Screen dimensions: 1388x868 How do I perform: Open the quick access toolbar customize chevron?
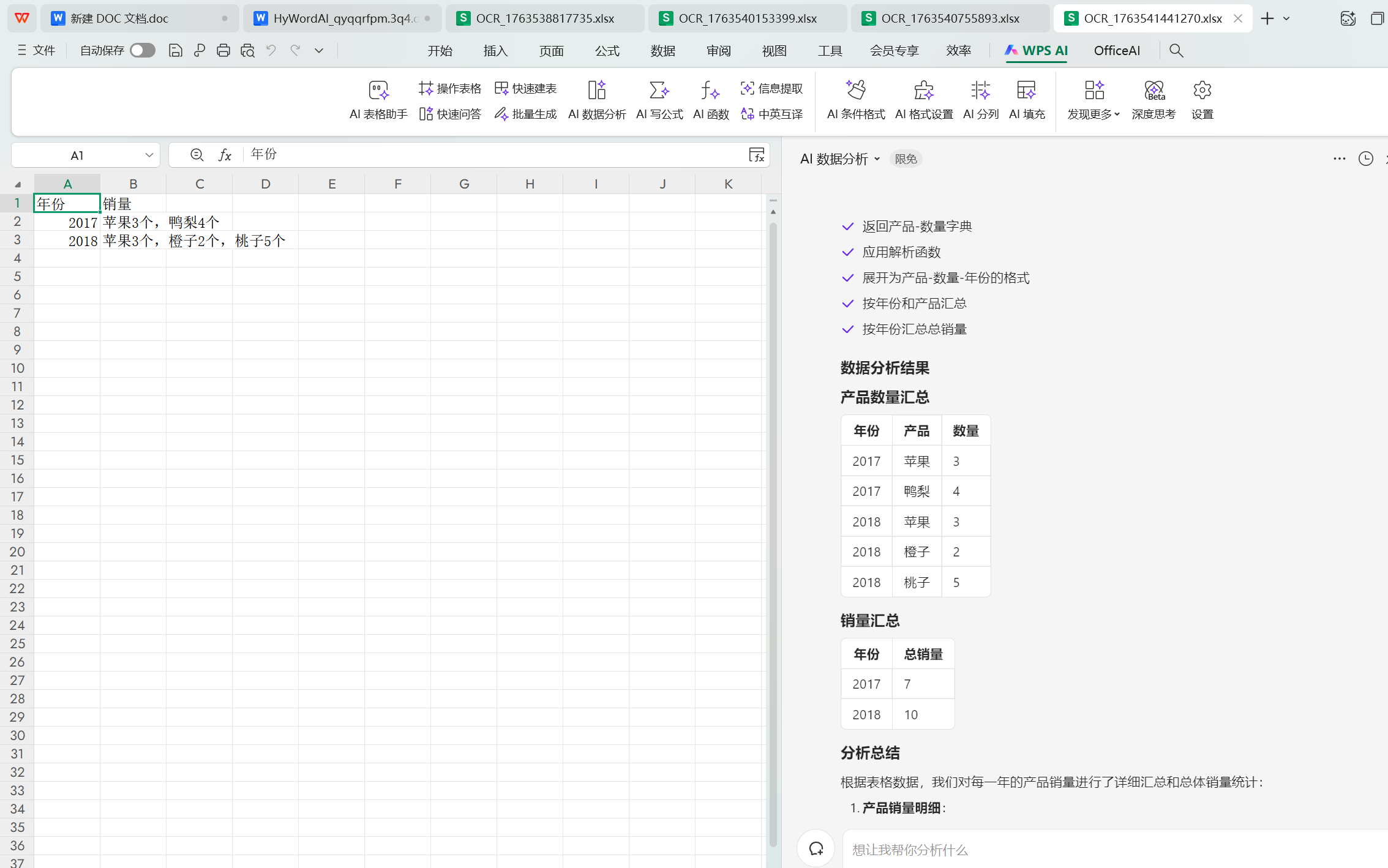319,51
